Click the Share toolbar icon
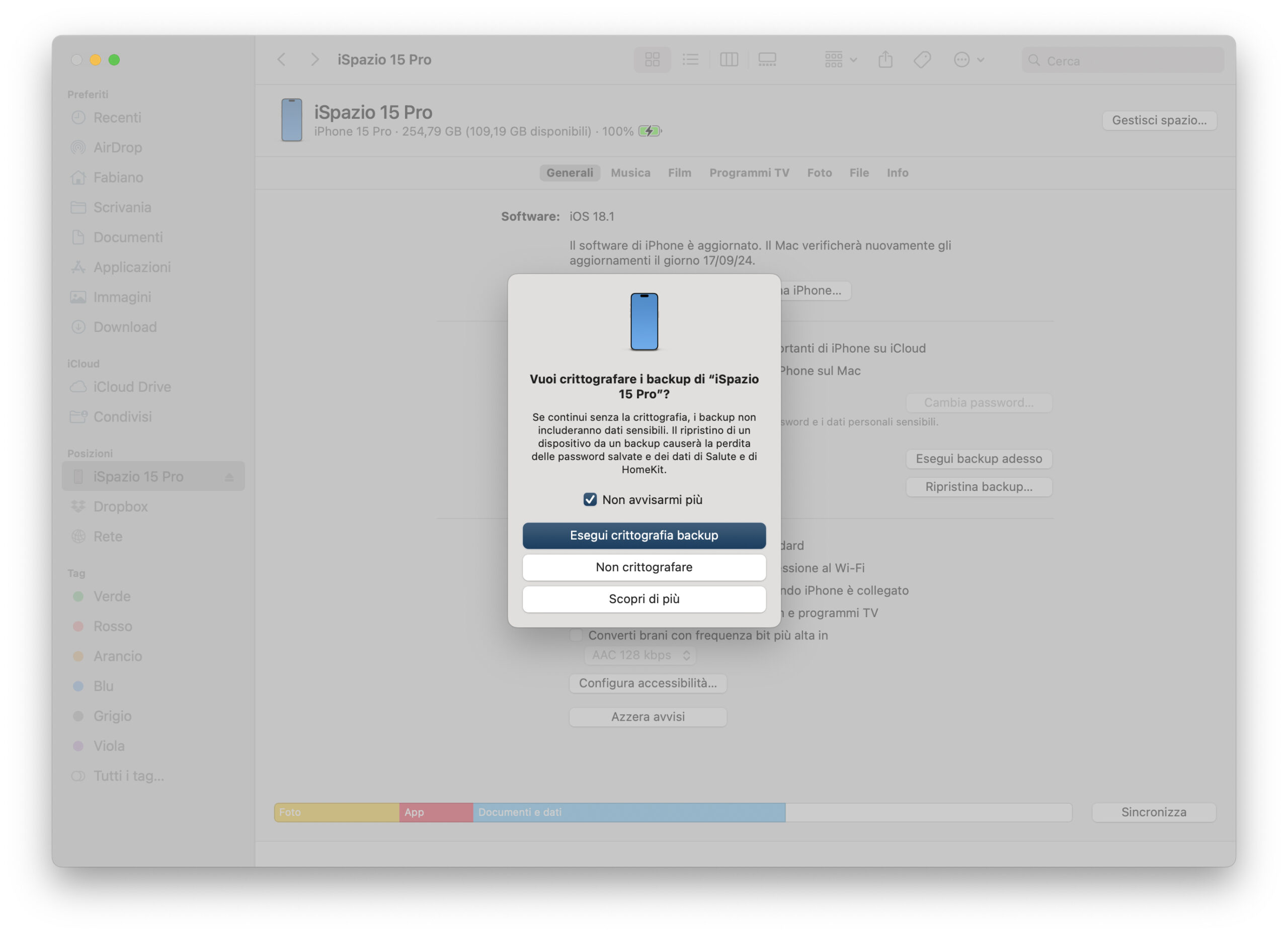The width and height of the screenshot is (1288, 936). [885, 59]
